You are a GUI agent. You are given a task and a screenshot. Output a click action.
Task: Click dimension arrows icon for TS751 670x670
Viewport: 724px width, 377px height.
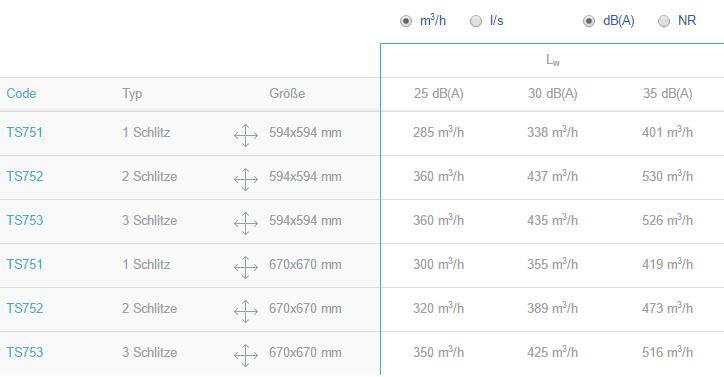pyautogui.click(x=246, y=268)
